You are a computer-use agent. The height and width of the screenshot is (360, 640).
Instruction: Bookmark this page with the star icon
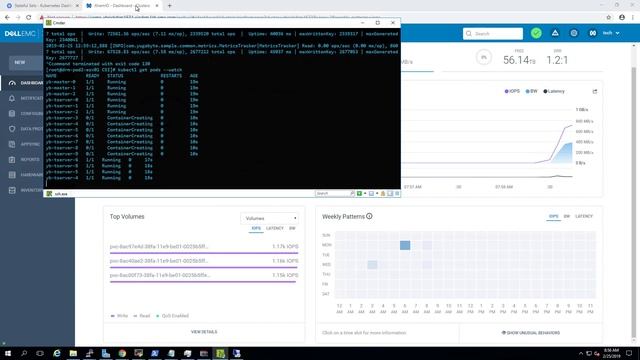coord(609,17)
